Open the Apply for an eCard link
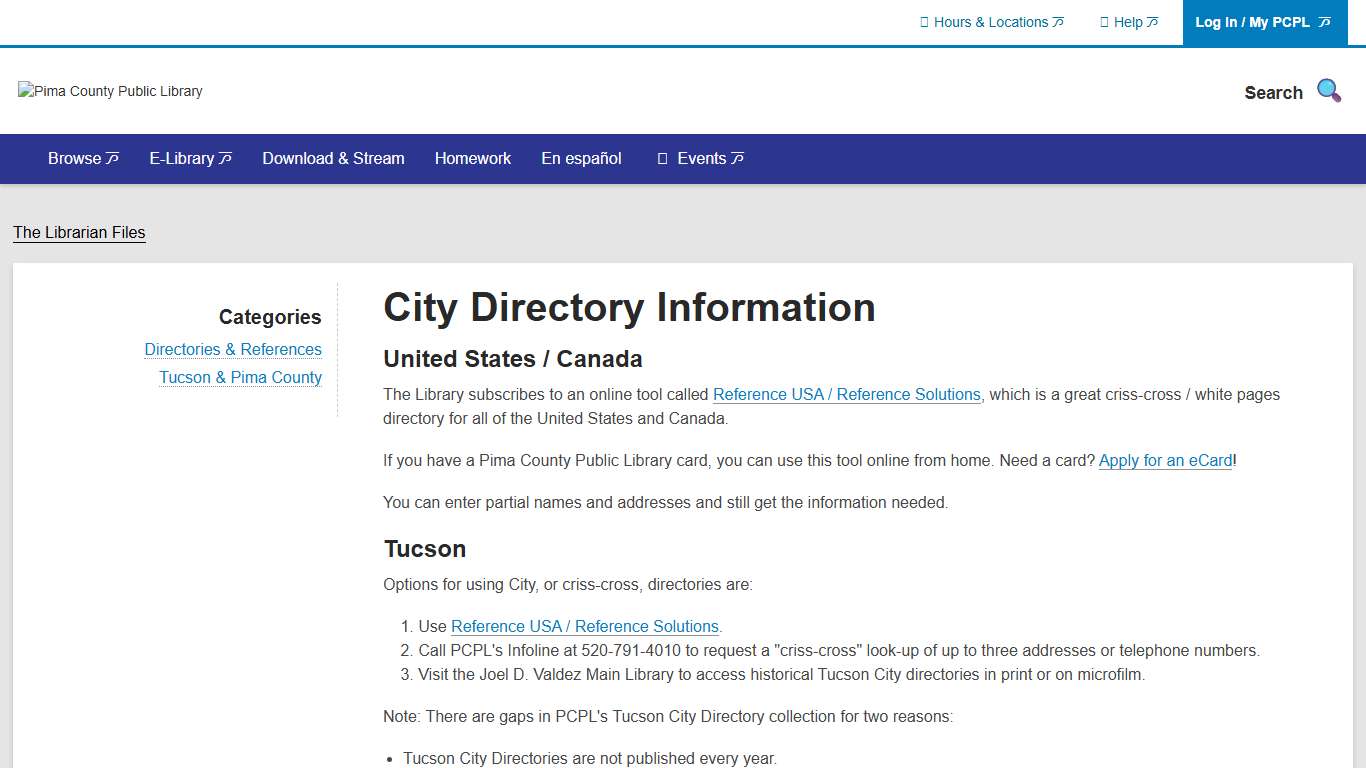 click(1164, 460)
